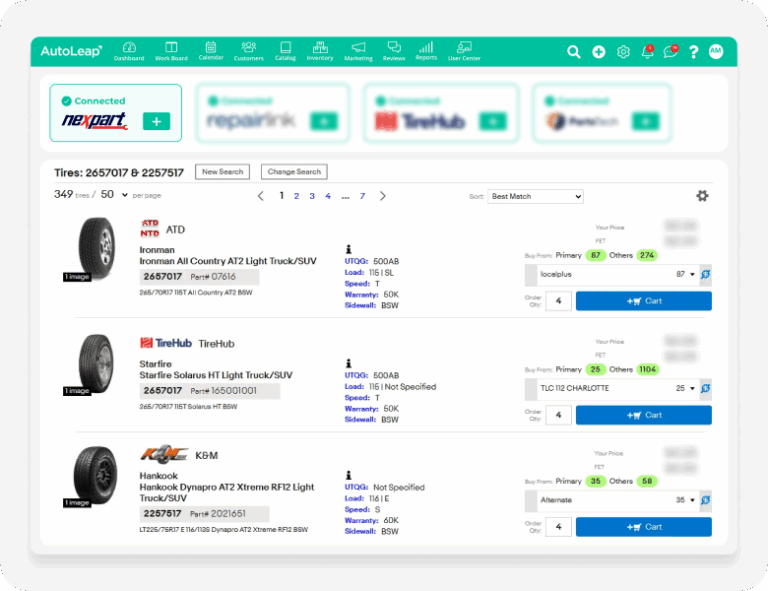
Task: Click the AutoLeap logo
Action: [71, 51]
